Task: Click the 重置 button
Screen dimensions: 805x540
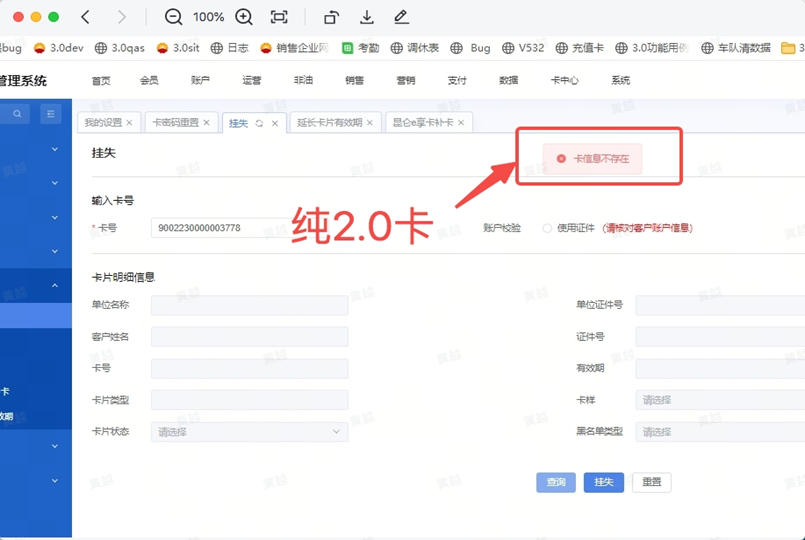Action: click(652, 482)
